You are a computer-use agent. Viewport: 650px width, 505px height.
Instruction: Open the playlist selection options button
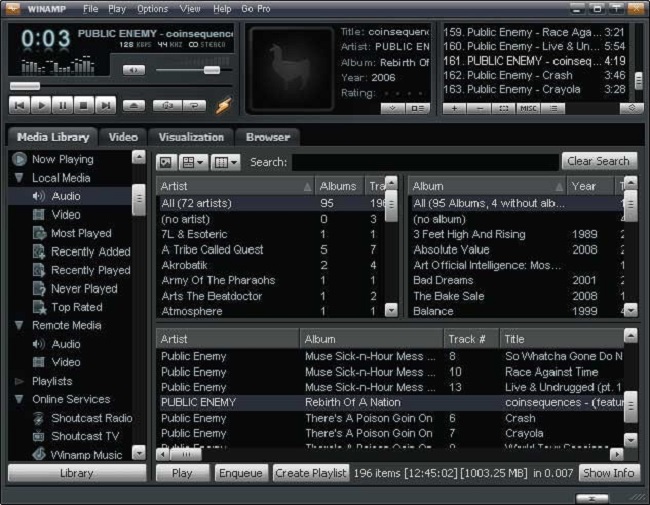click(504, 109)
